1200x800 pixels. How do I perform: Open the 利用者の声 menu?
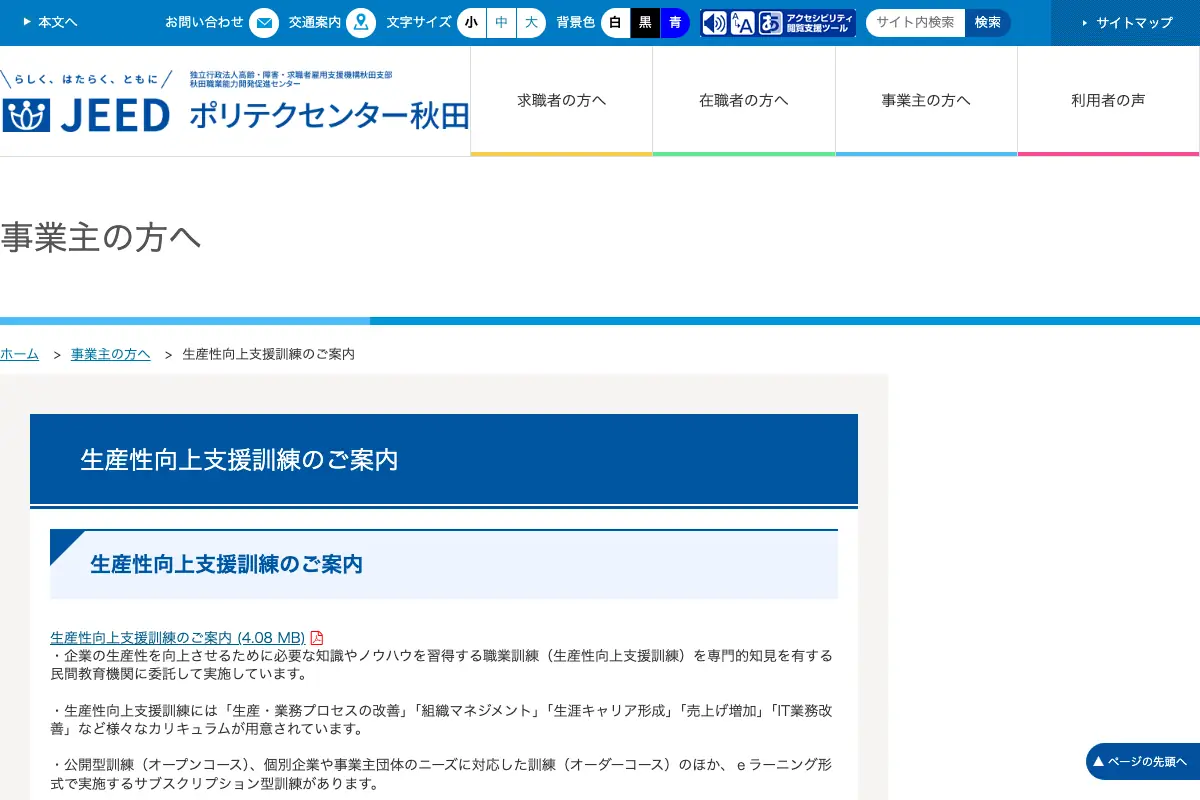[x=1108, y=100]
